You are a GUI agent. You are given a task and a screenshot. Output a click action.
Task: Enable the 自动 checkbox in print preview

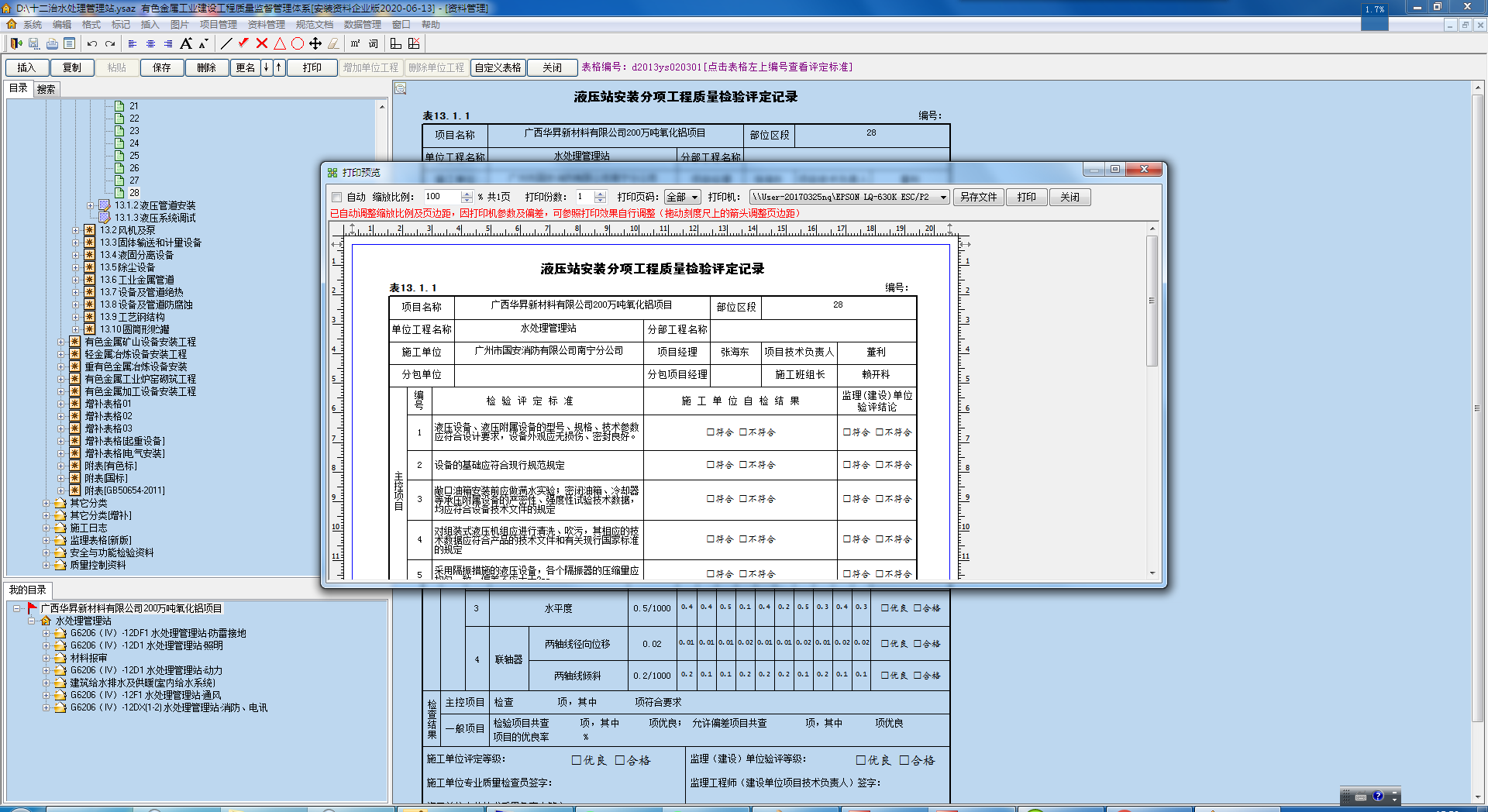tap(336, 198)
